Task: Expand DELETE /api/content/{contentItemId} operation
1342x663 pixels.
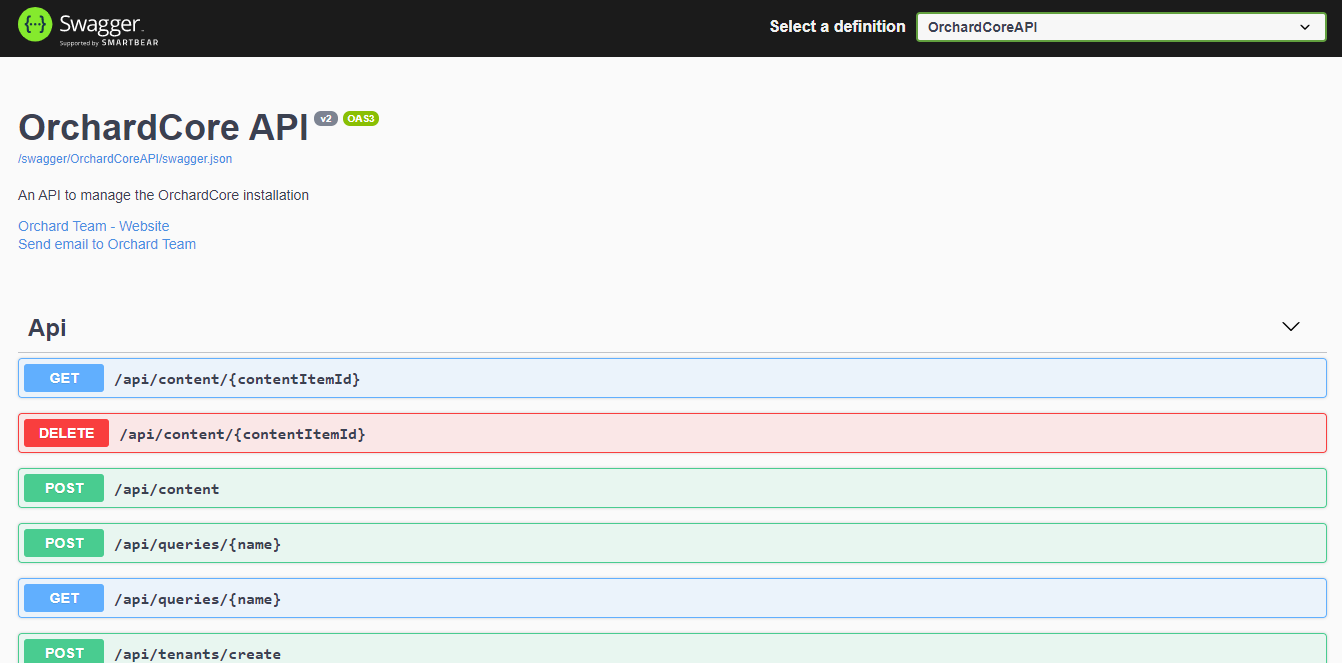Action: (x=672, y=434)
